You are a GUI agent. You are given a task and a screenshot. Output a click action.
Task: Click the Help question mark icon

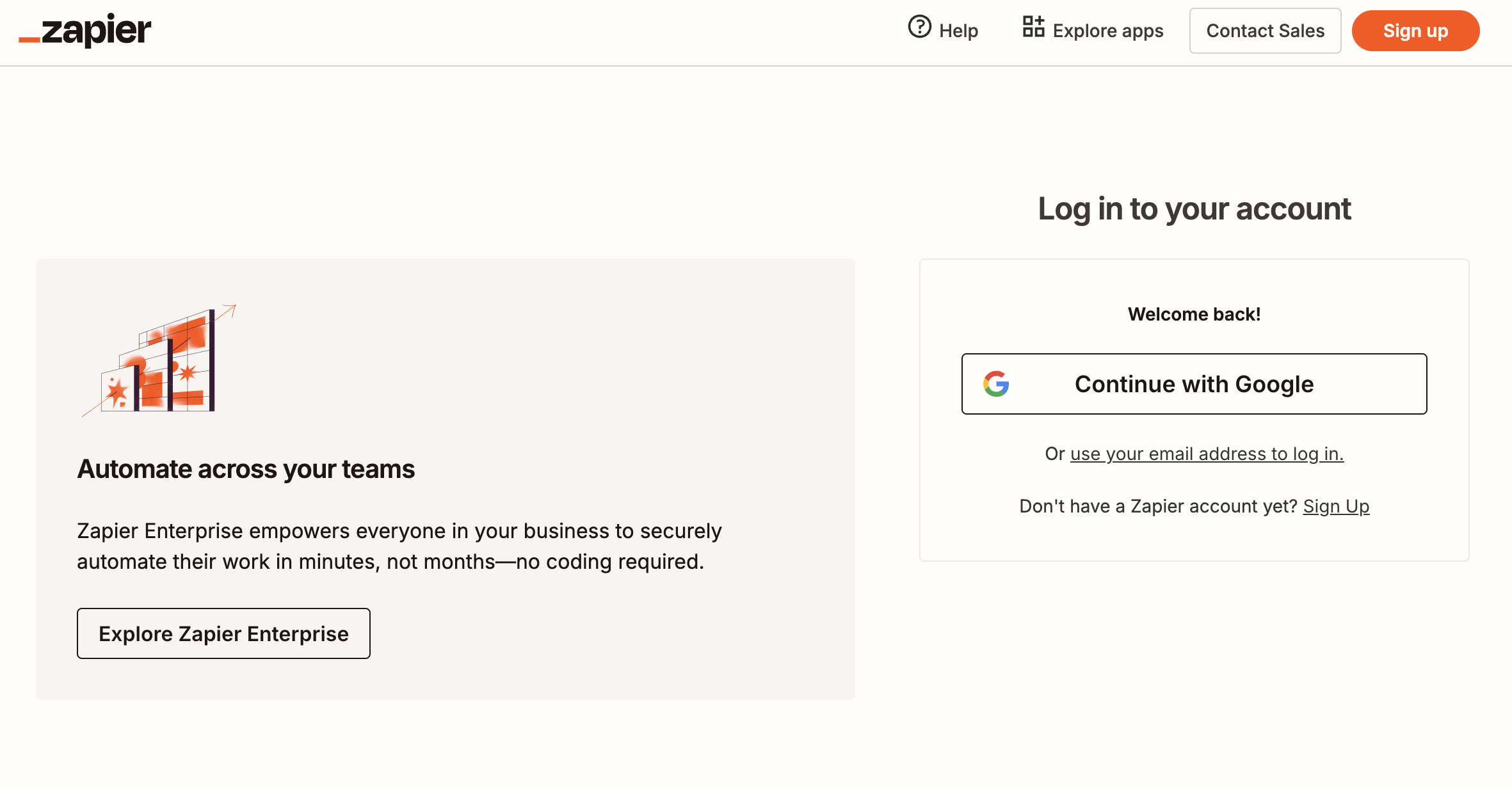919,27
